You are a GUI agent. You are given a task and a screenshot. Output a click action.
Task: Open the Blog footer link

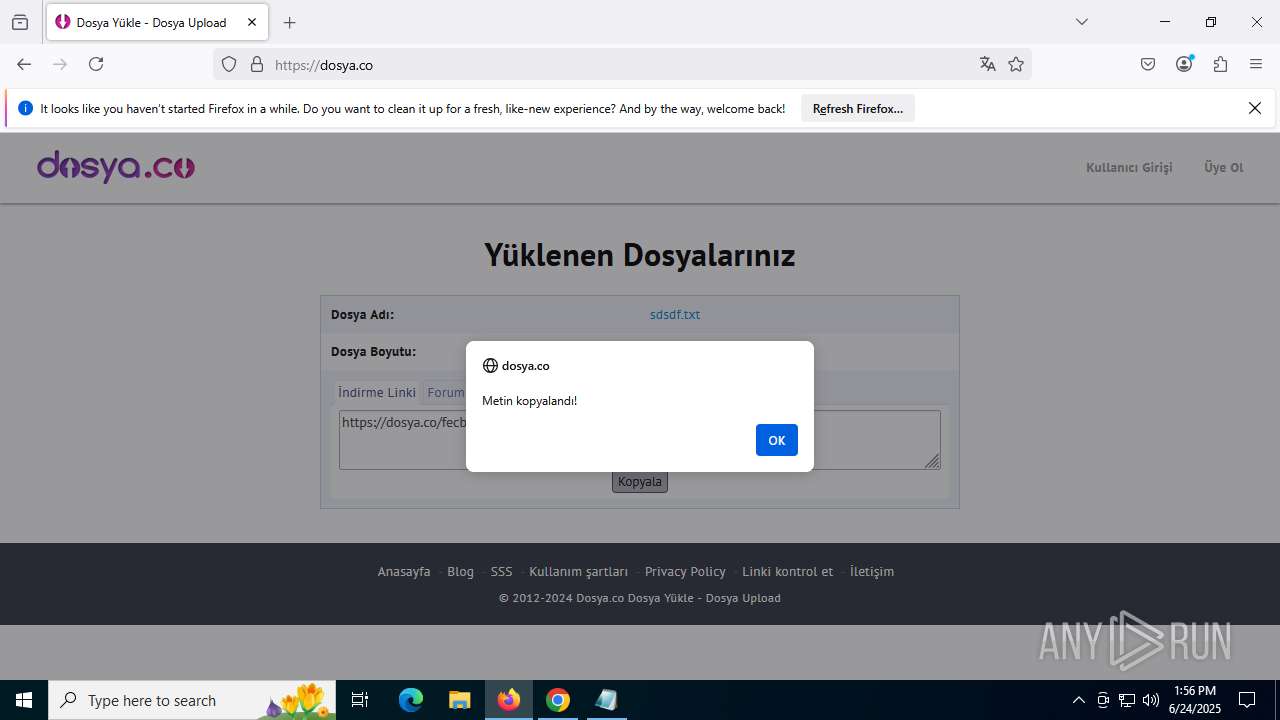[460, 571]
